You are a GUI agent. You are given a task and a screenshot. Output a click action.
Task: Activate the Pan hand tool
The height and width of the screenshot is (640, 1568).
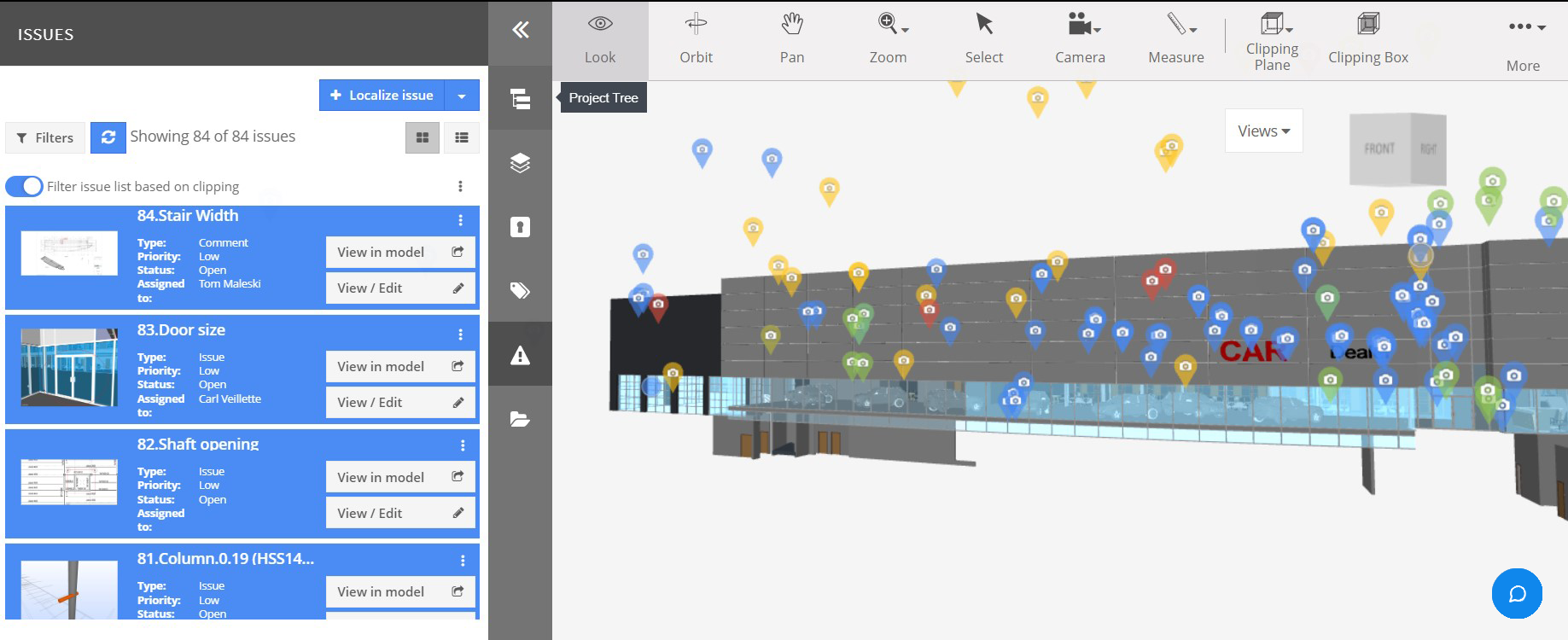(x=791, y=39)
